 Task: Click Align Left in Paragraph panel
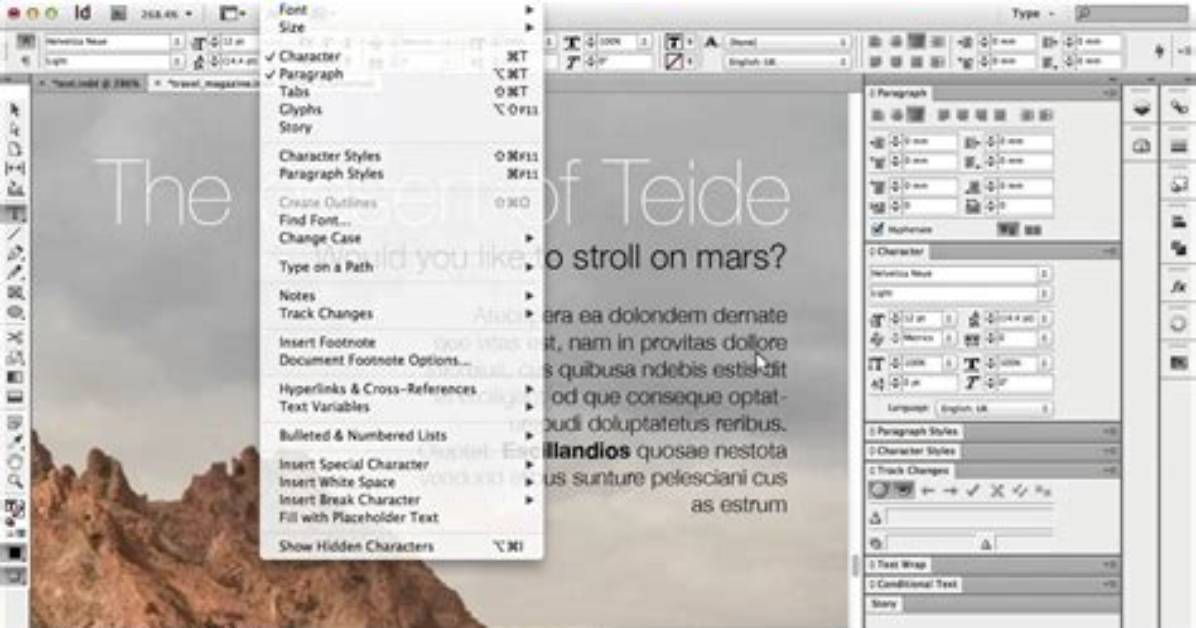879,115
